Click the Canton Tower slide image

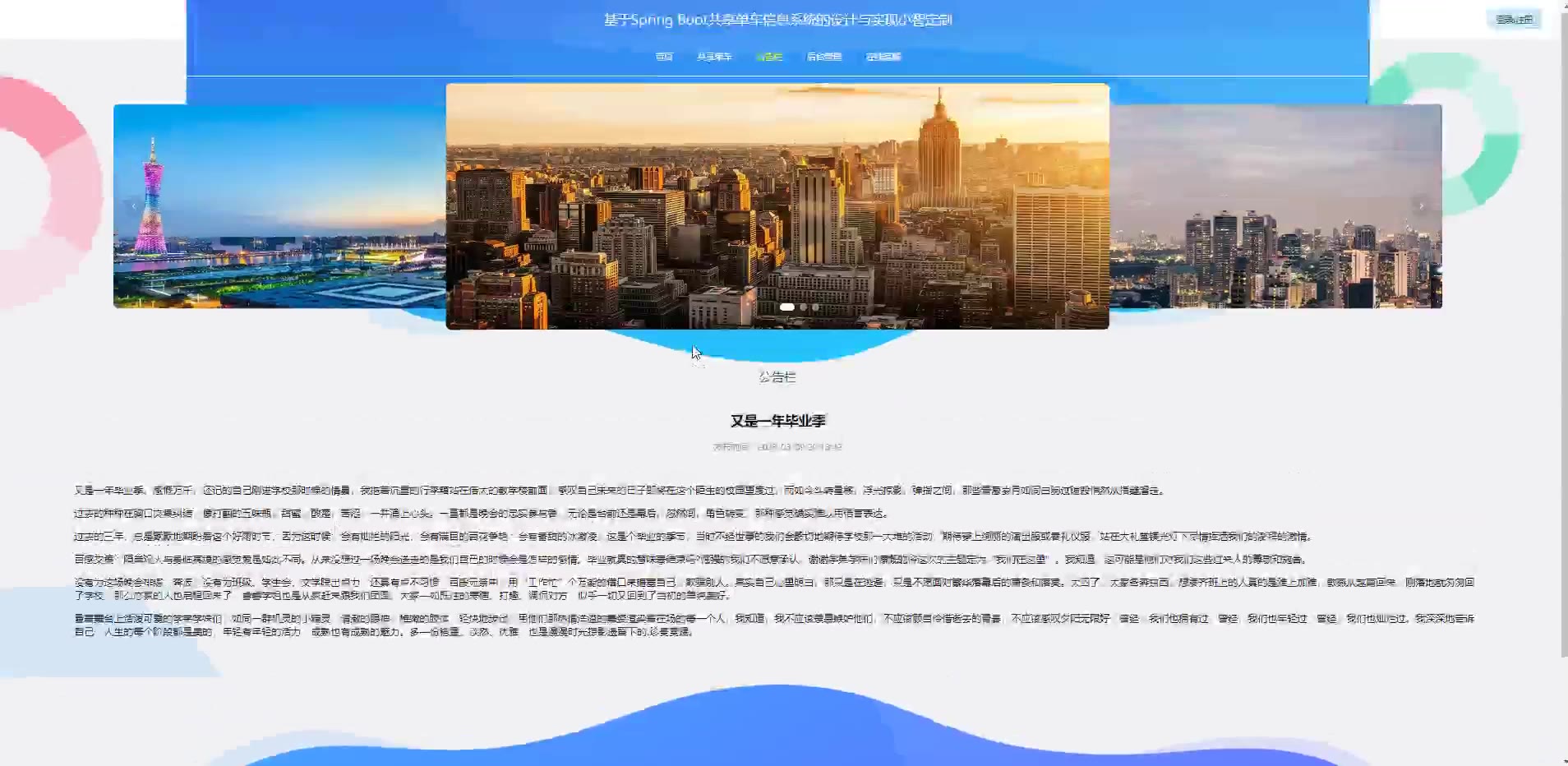tap(279, 206)
